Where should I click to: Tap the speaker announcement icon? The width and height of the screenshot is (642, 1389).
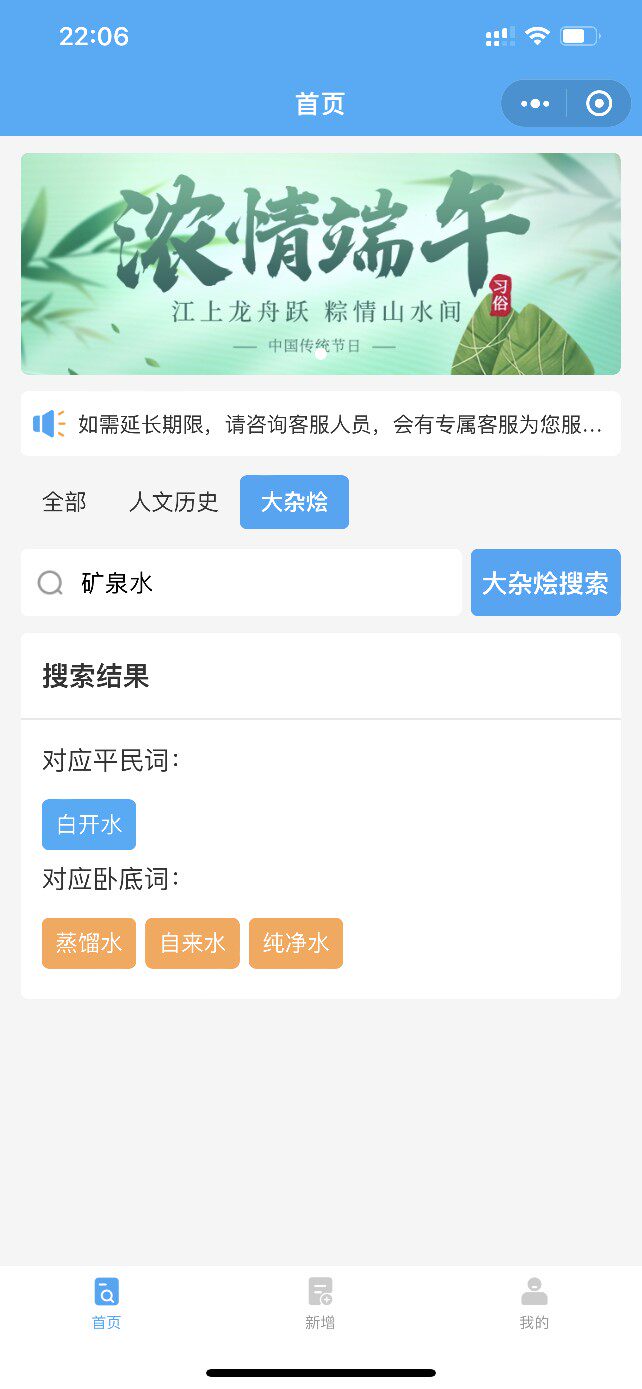click(x=48, y=424)
